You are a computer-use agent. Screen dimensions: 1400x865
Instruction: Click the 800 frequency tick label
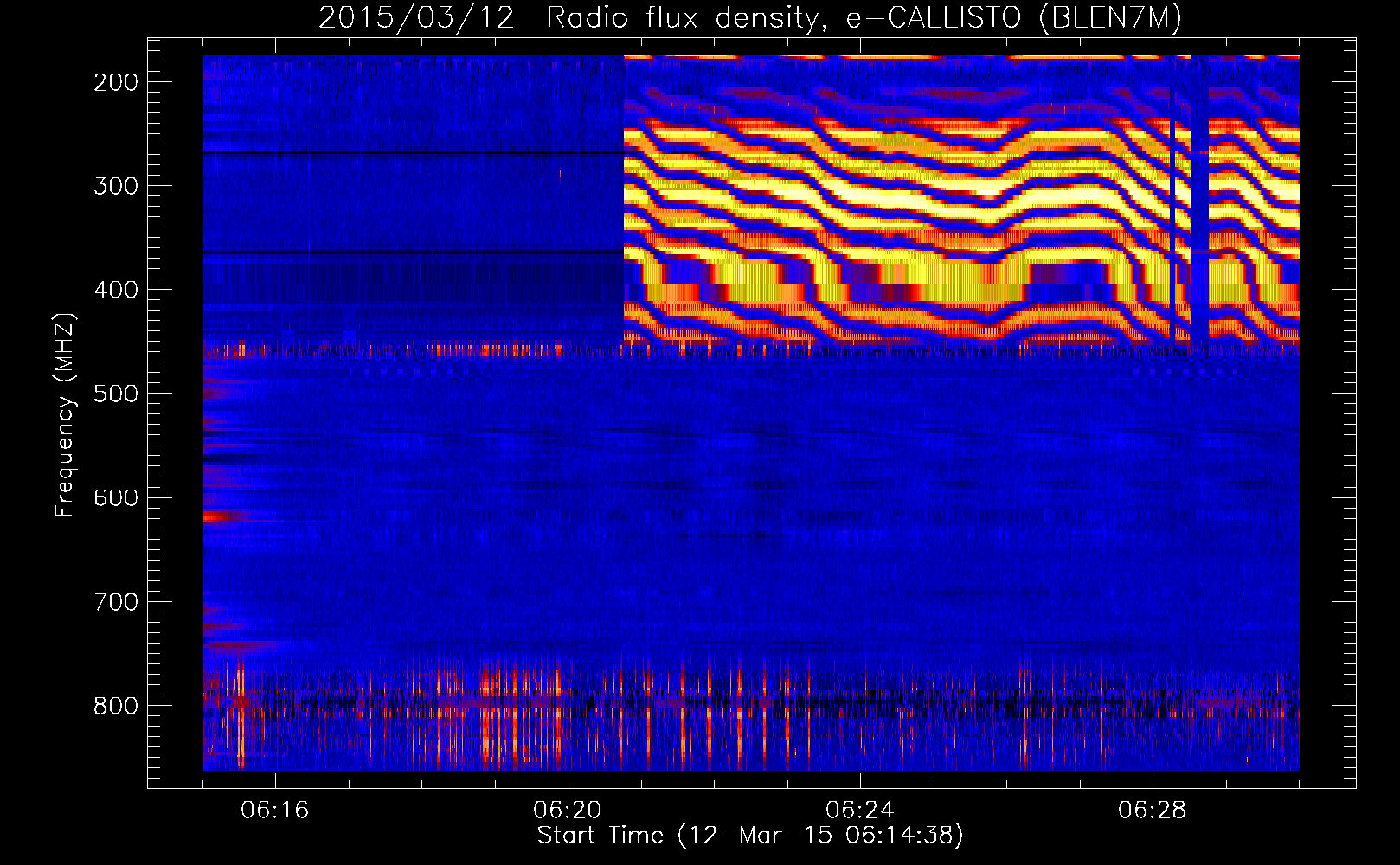coord(116,705)
